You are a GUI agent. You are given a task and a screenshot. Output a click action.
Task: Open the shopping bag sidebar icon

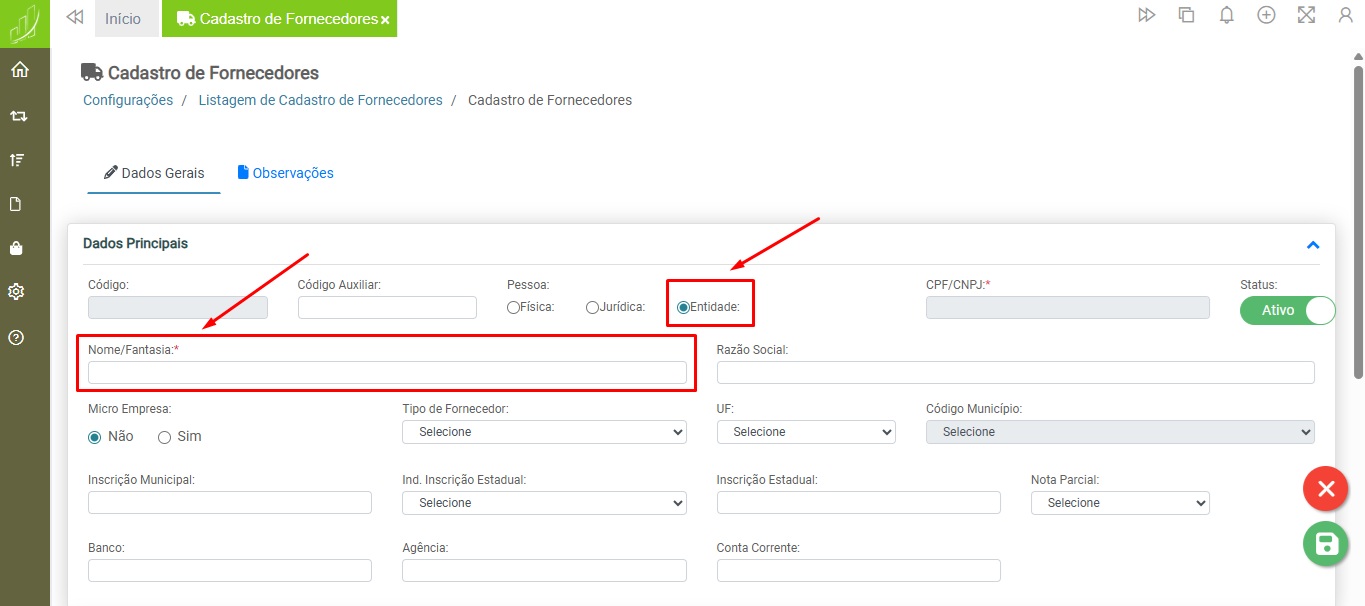[x=17, y=248]
